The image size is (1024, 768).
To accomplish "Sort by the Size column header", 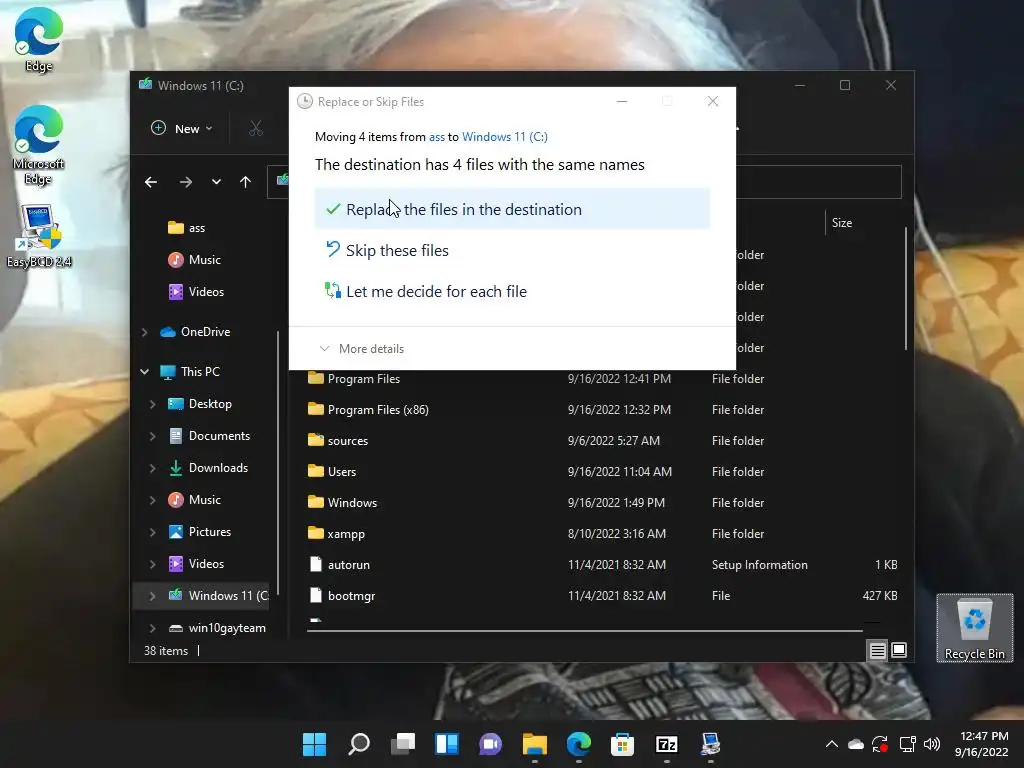I will click(x=842, y=223).
